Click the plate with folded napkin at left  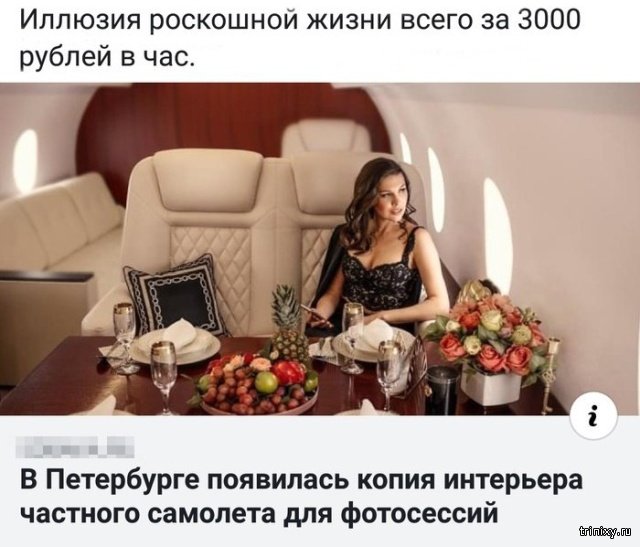(x=176, y=343)
